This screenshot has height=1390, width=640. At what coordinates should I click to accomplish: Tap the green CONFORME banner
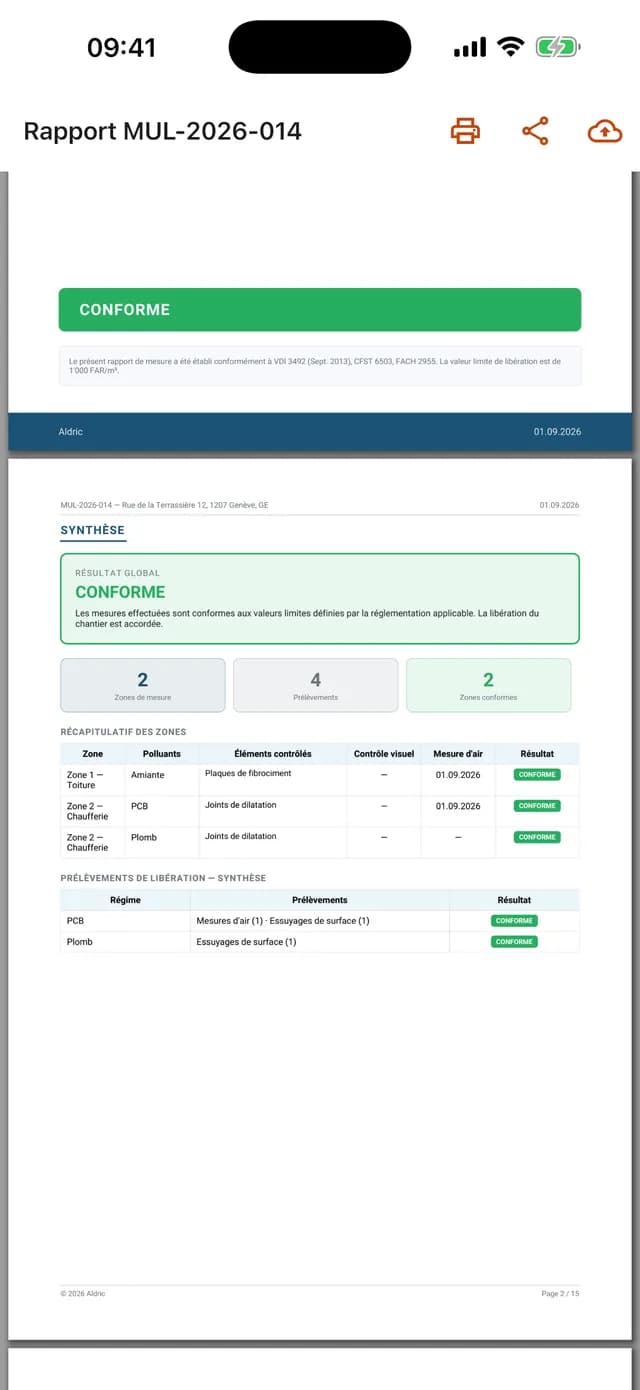[320, 310]
